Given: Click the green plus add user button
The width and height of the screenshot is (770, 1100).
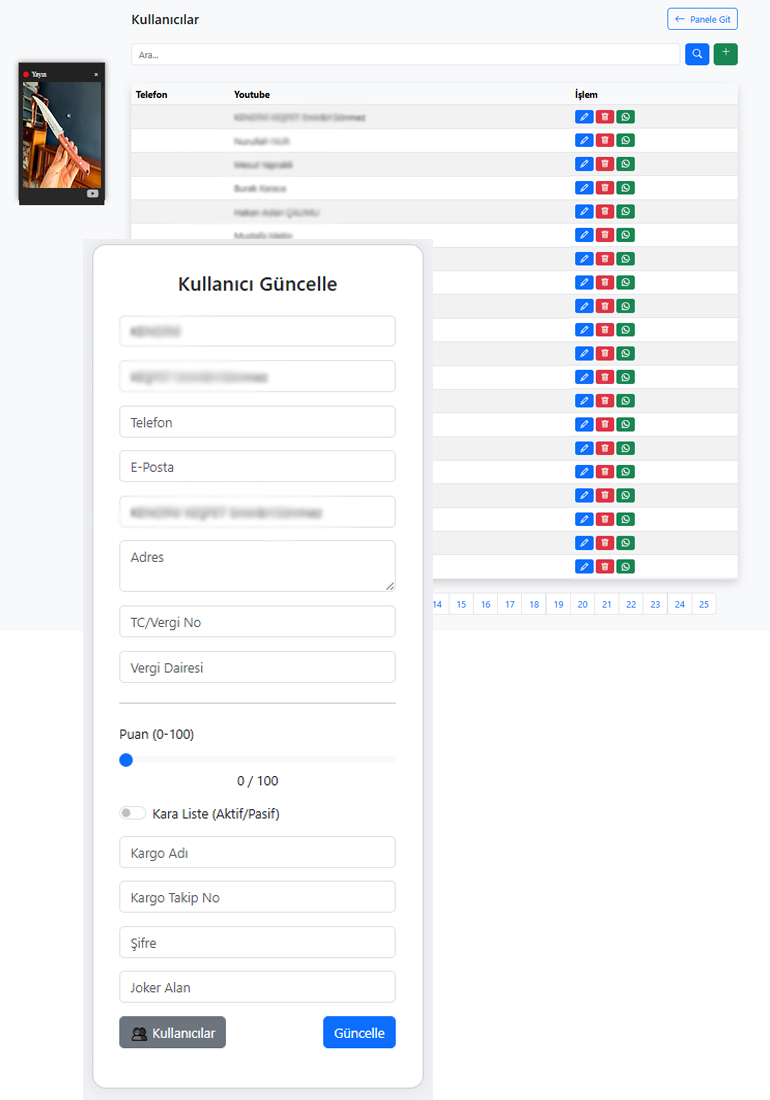Looking at the screenshot, I should click(x=725, y=54).
